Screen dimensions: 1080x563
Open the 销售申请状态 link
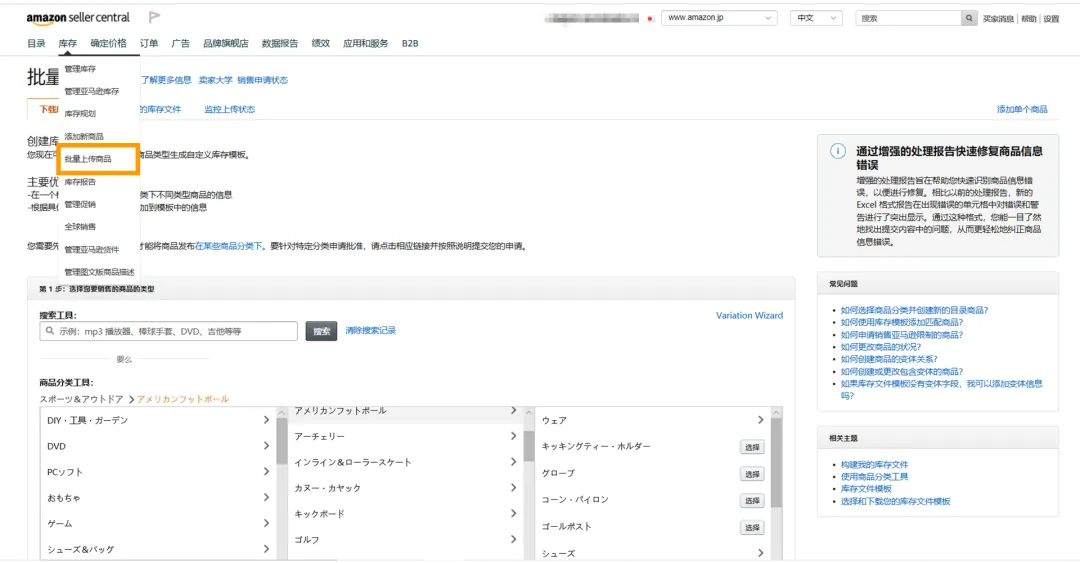(262, 80)
